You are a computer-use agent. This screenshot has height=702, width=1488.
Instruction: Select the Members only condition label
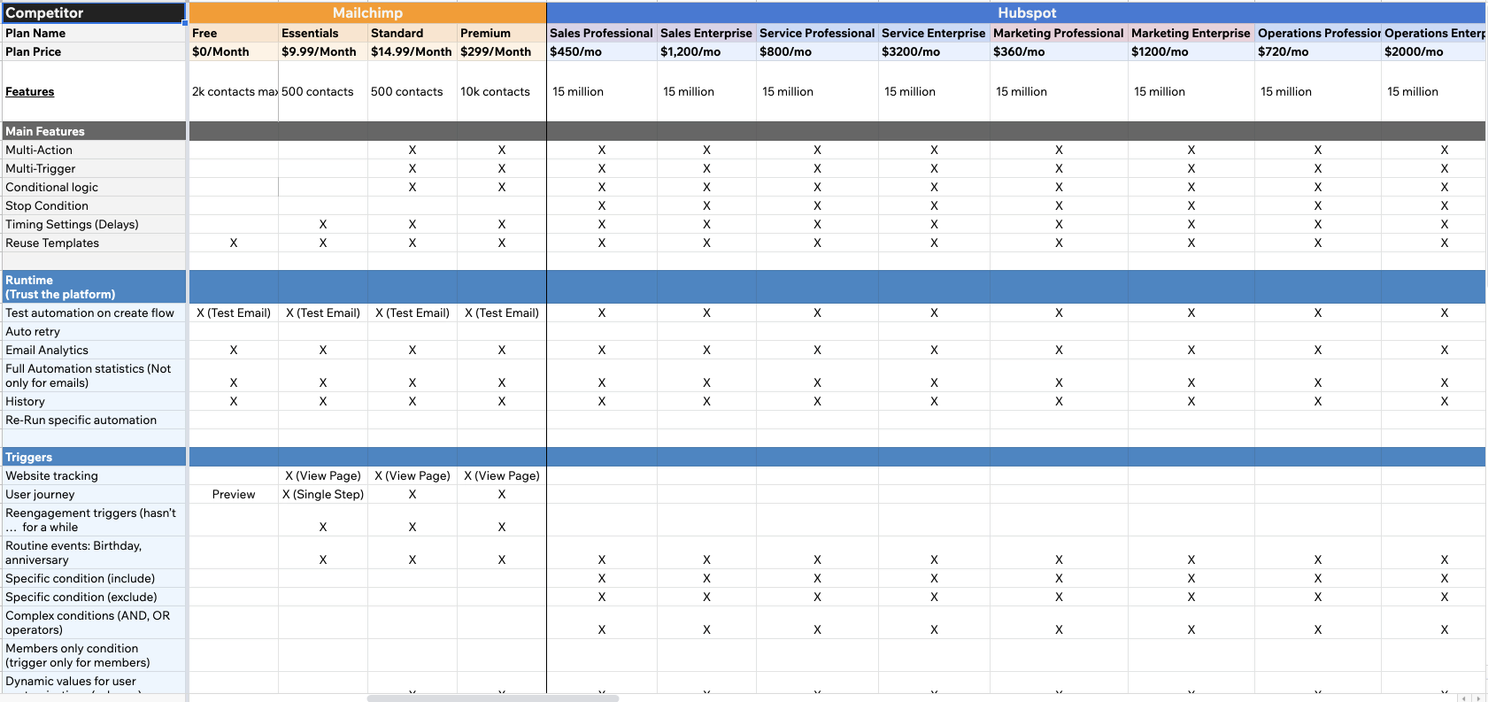tap(93, 655)
